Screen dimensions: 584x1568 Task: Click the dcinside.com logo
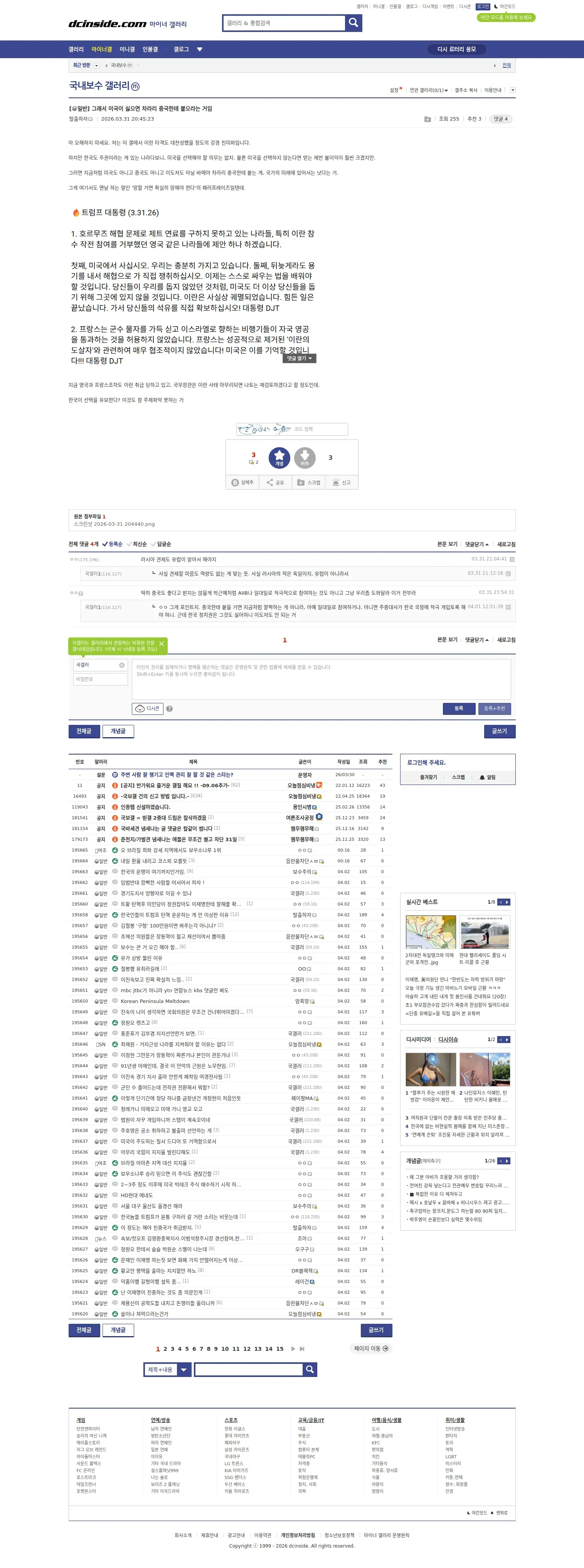107,24
